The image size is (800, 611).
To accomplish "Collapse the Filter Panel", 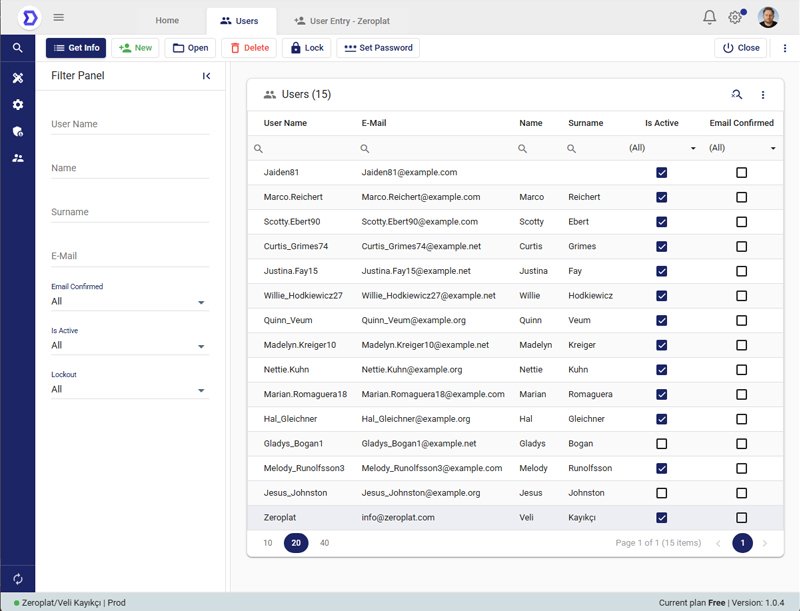I will (206, 76).
